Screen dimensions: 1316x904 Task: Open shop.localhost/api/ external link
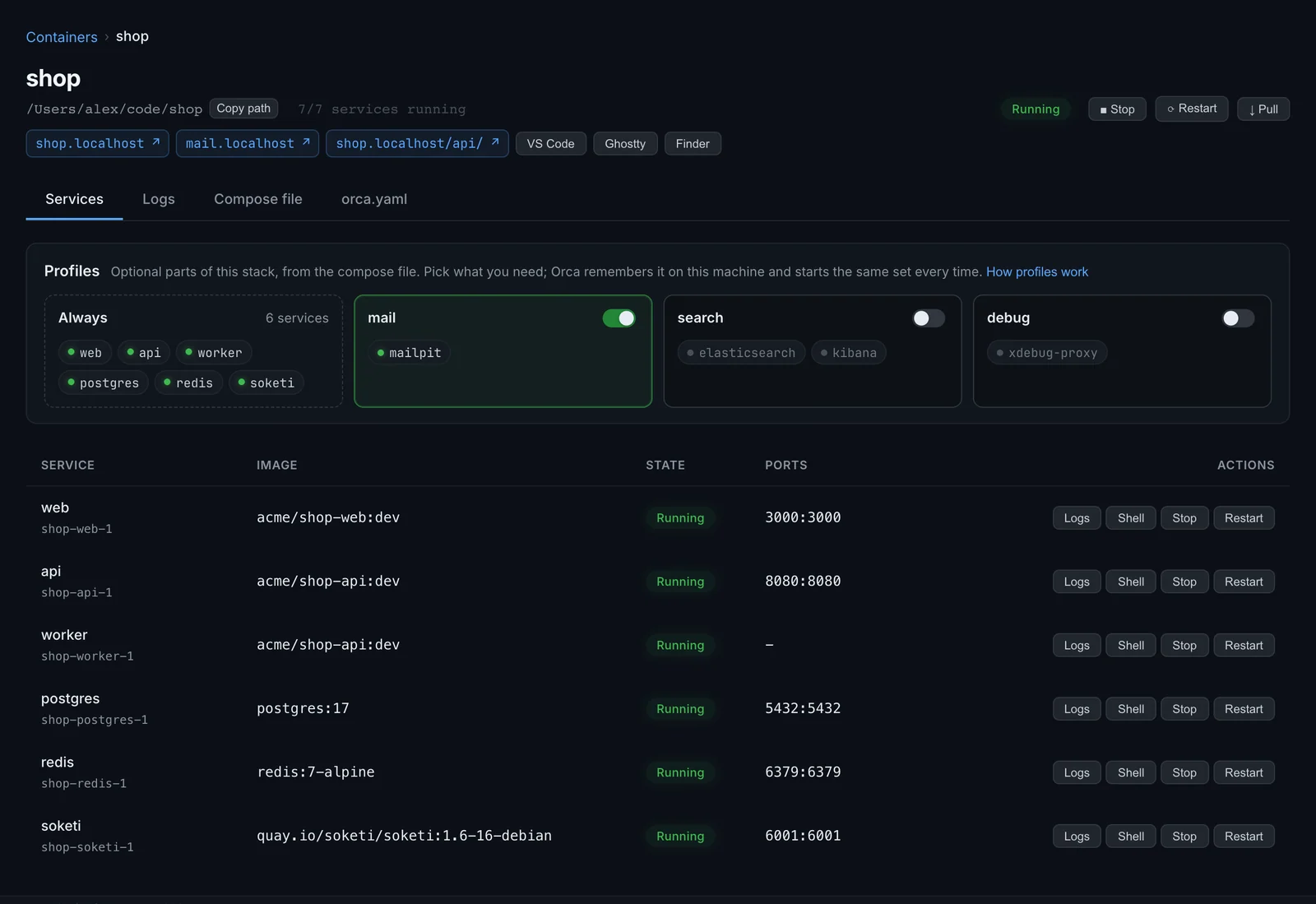(x=417, y=143)
